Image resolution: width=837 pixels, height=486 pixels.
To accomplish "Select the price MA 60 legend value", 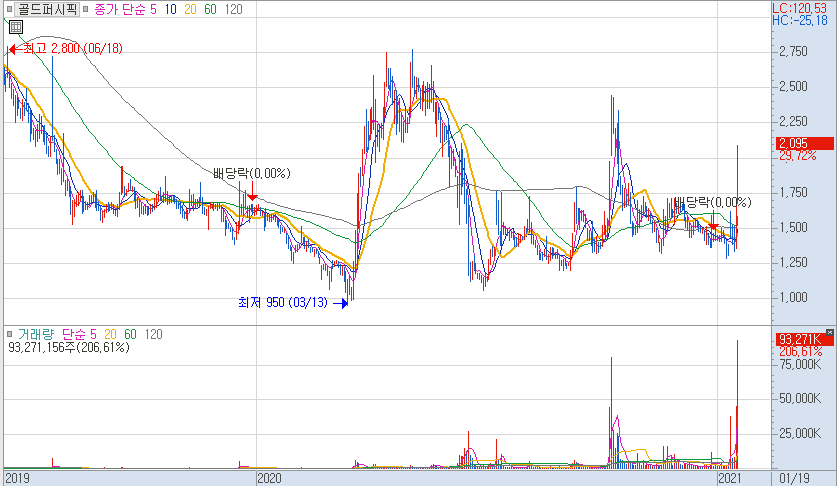I will 210,10.
